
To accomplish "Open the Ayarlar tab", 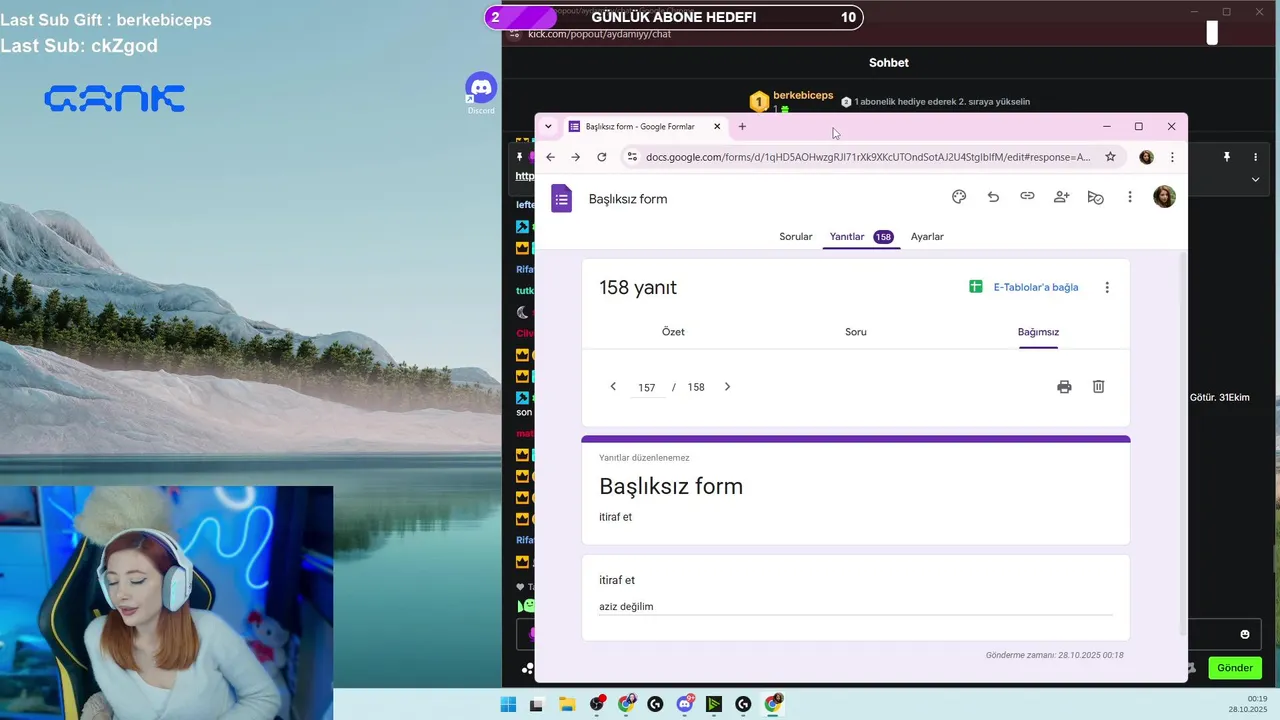I will pyautogui.click(x=927, y=237).
